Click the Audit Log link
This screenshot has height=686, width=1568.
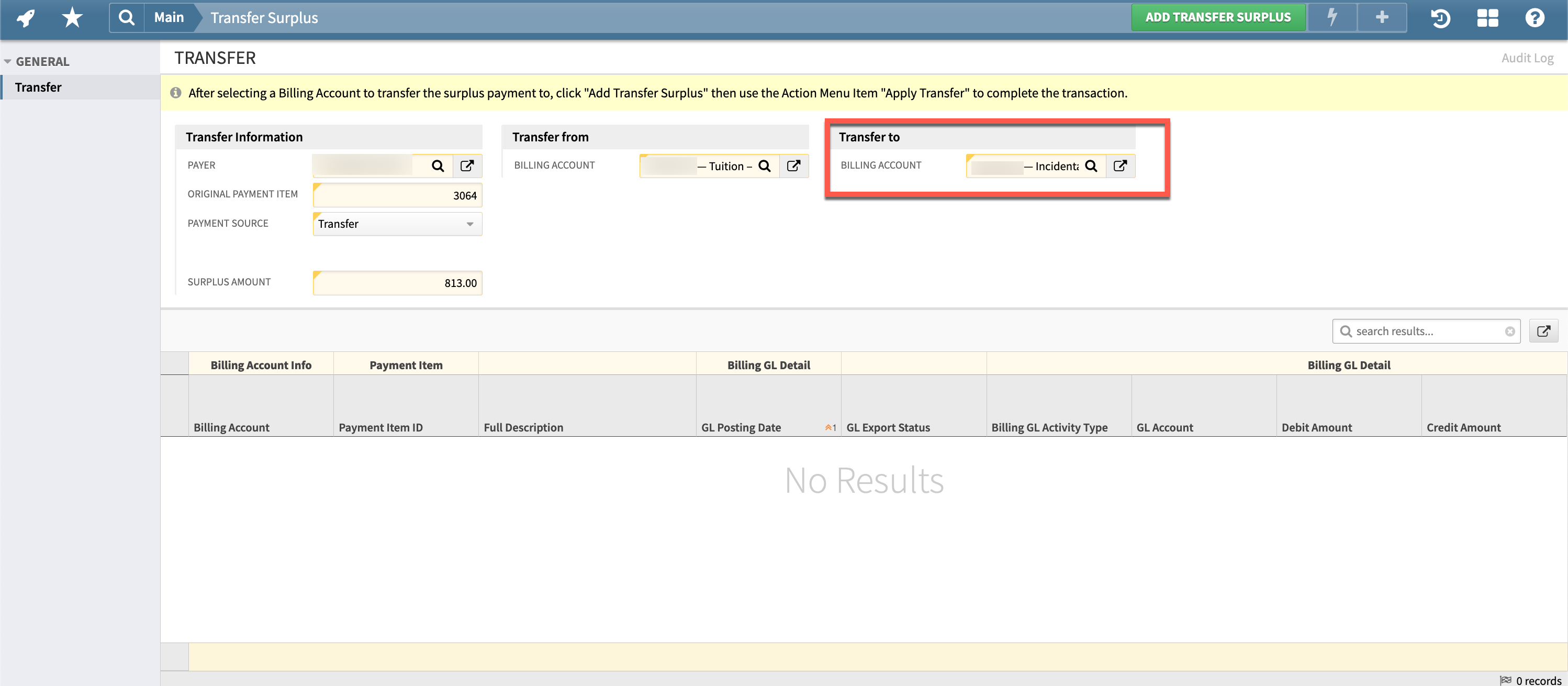click(x=1527, y=58)
